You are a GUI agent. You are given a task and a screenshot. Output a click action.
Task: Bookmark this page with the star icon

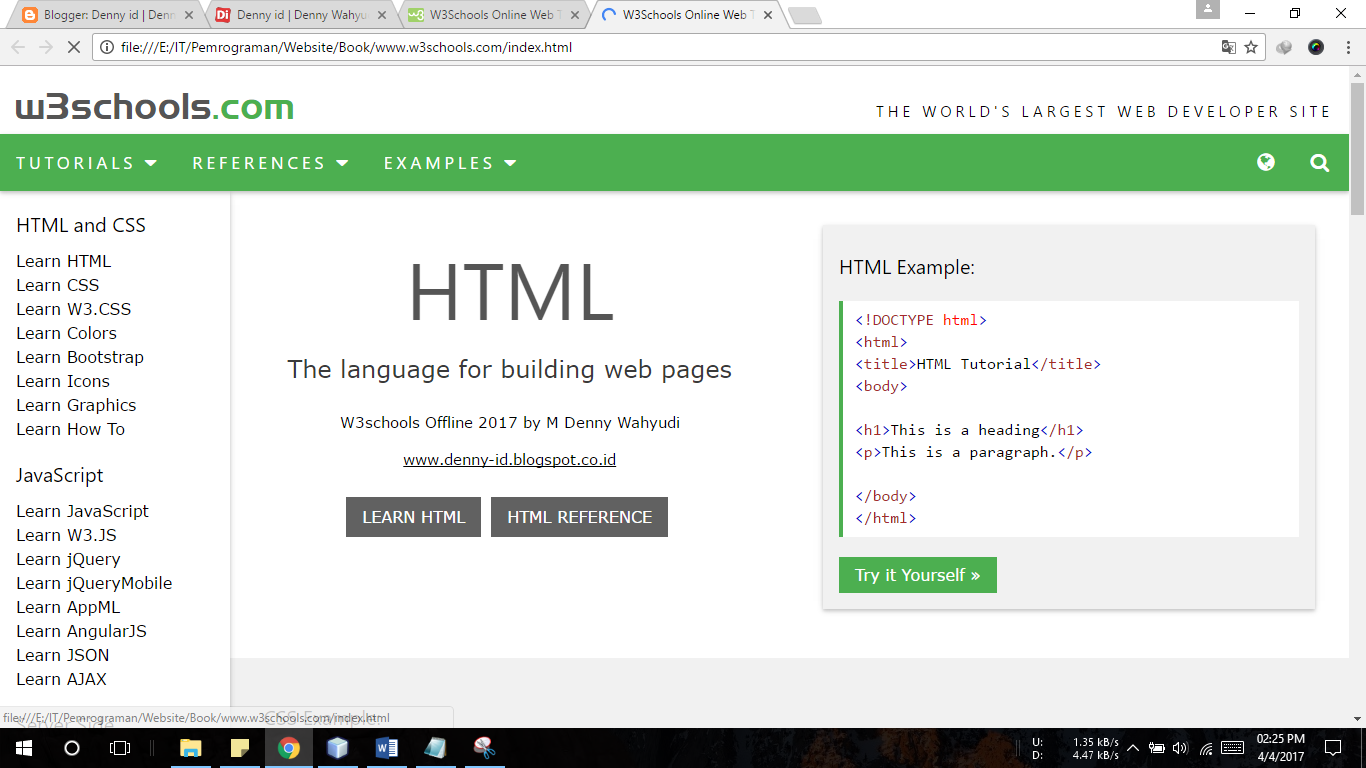pos(1251,47)
